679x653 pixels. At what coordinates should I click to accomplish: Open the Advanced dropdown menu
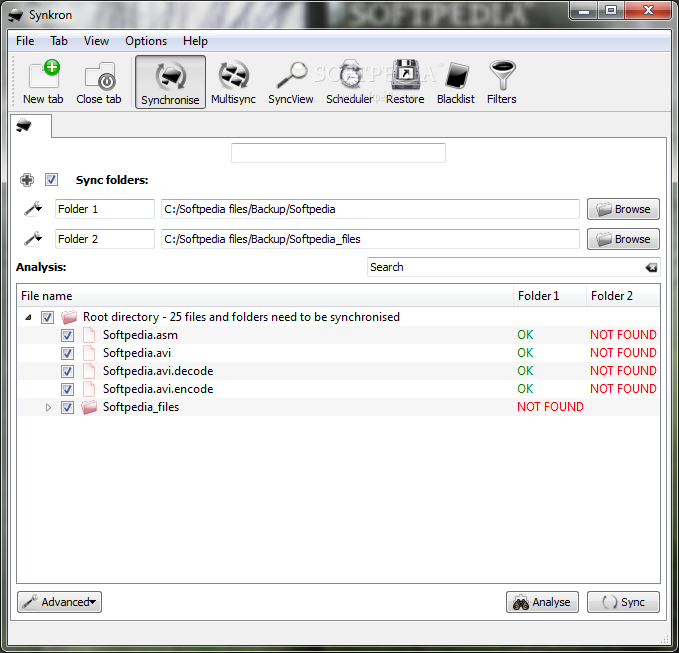59,602
